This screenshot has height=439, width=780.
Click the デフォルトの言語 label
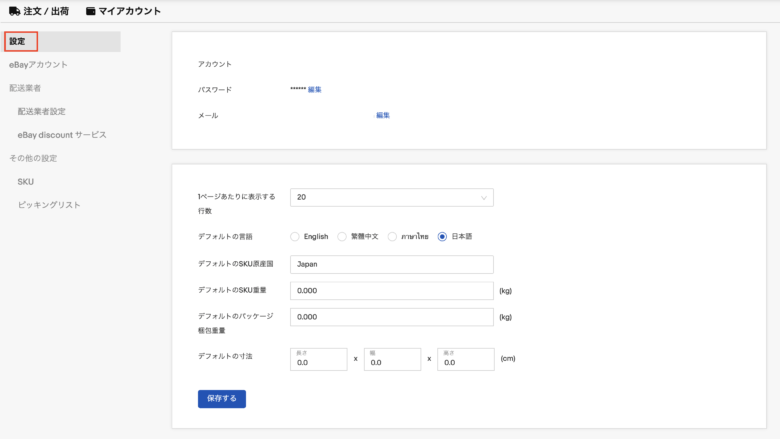[225, 237]
